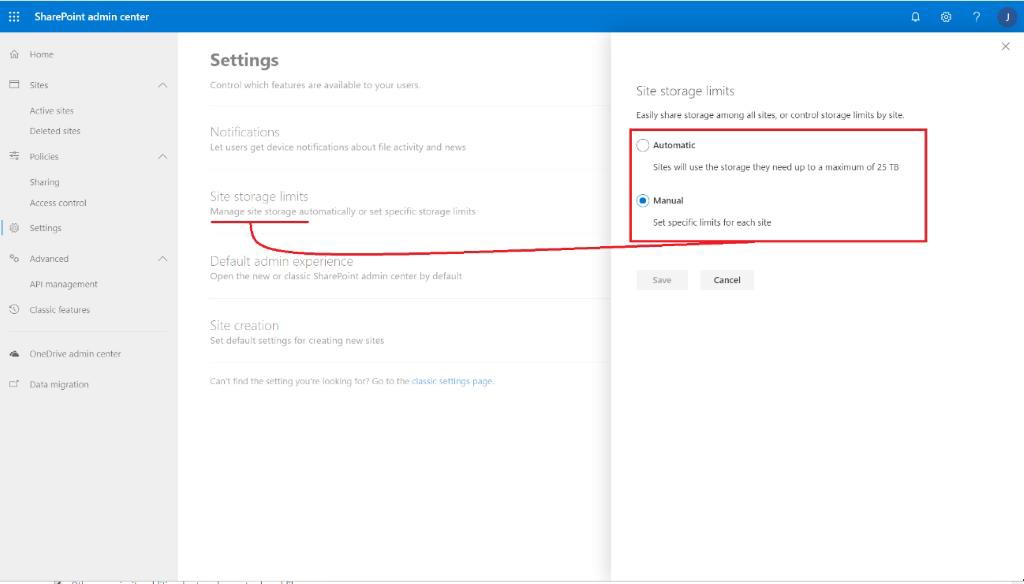Open Settings in navigation
This screenshot has height=584, width=1024.
click(45, 227)
